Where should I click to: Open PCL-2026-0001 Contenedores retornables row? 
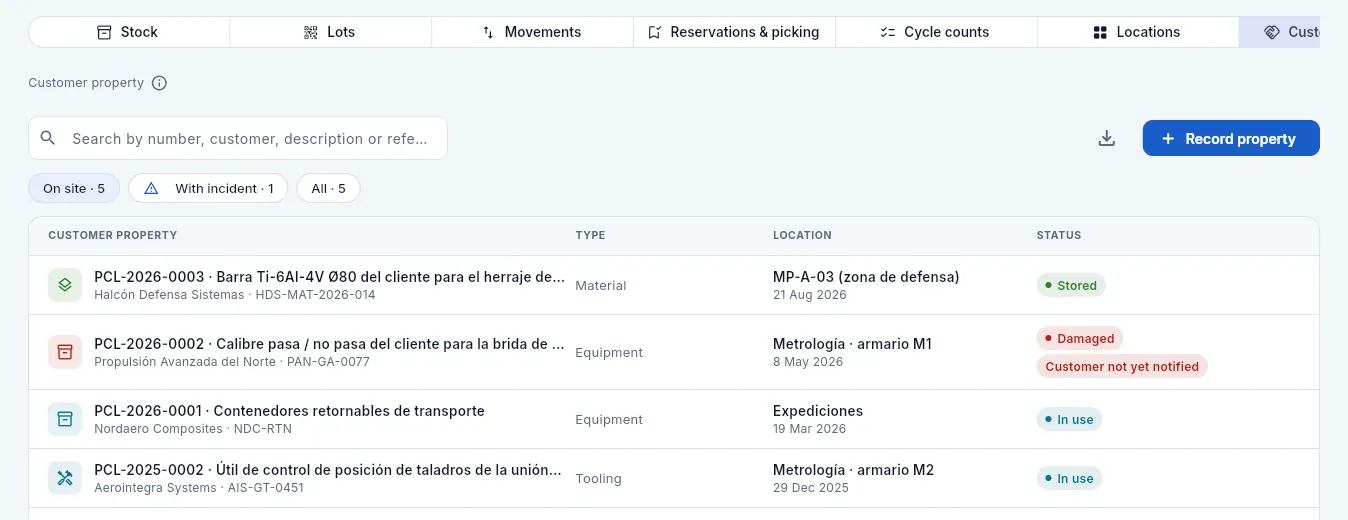tap(674, 419)
